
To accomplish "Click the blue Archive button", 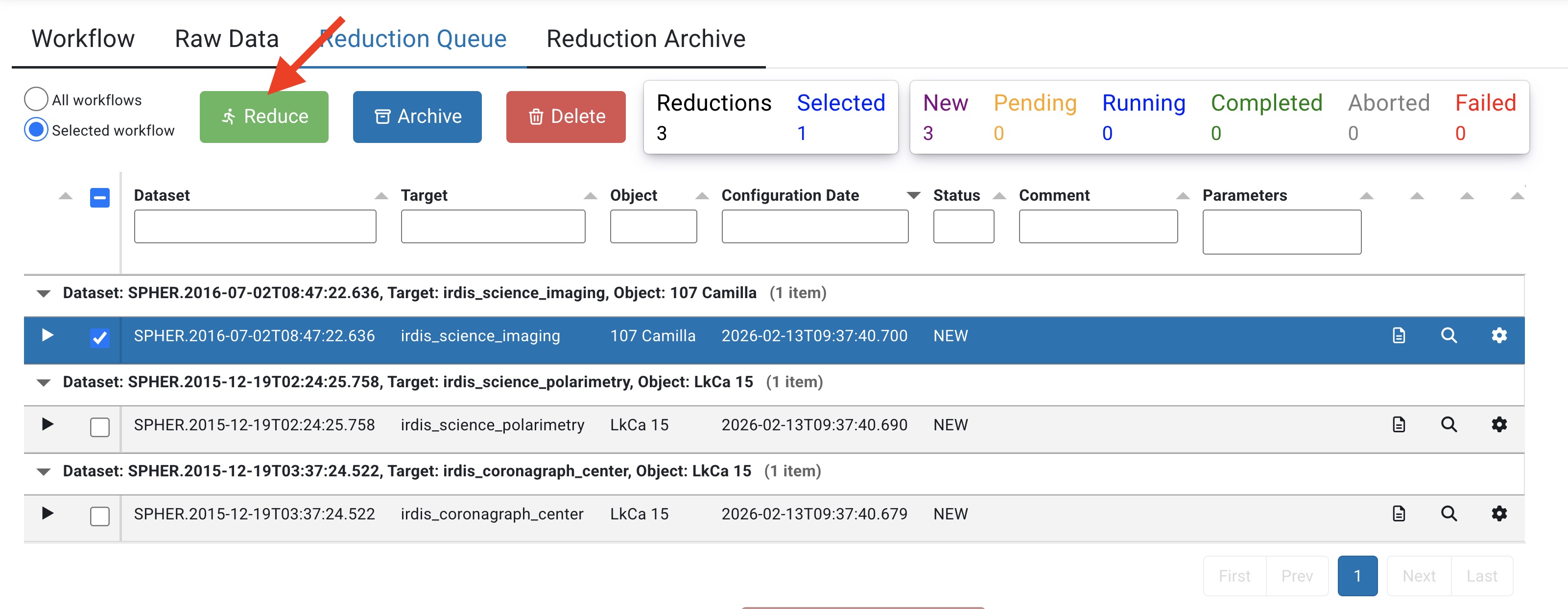I will coord(418,117).
